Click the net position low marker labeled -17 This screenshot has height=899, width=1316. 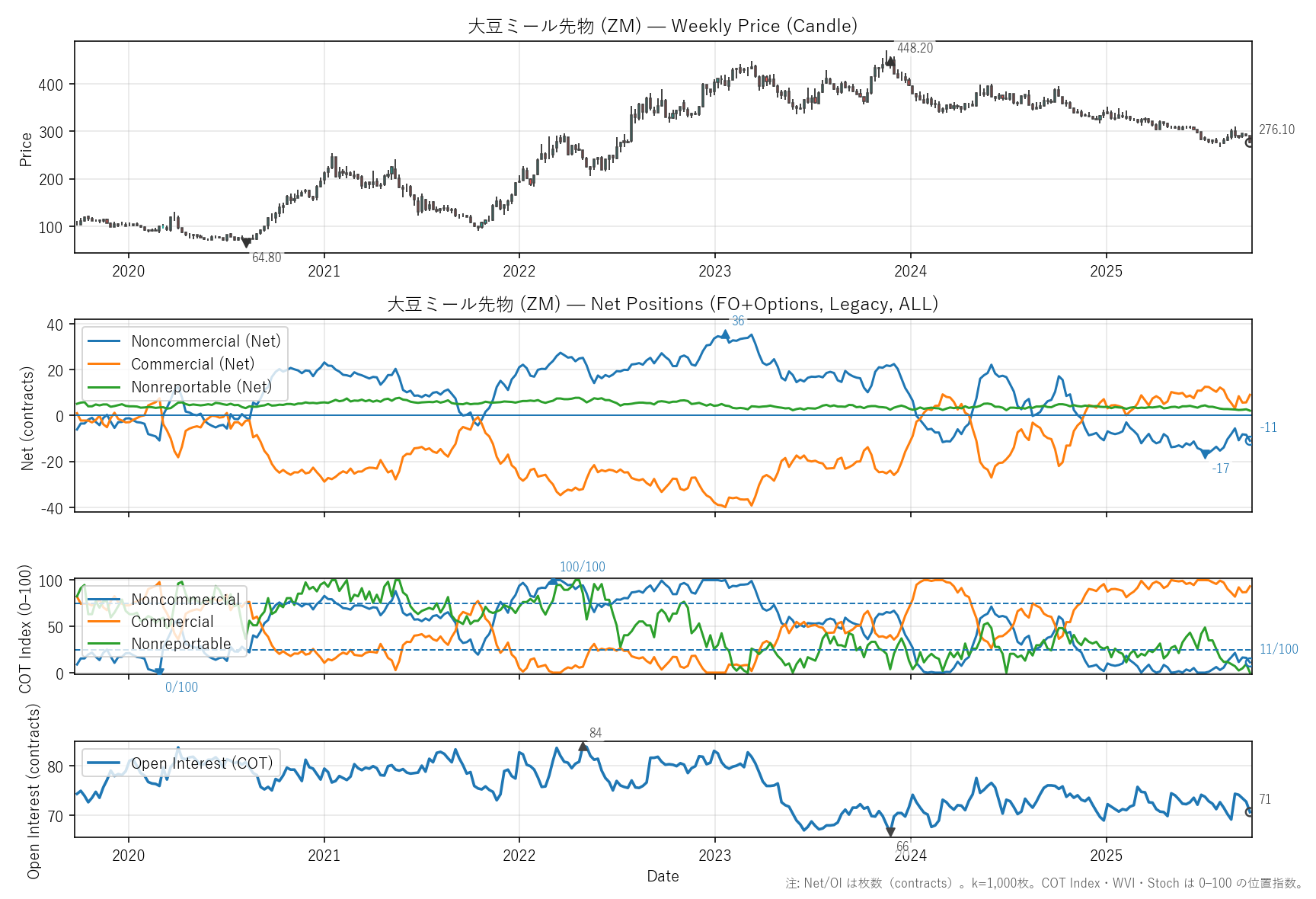1205,454
